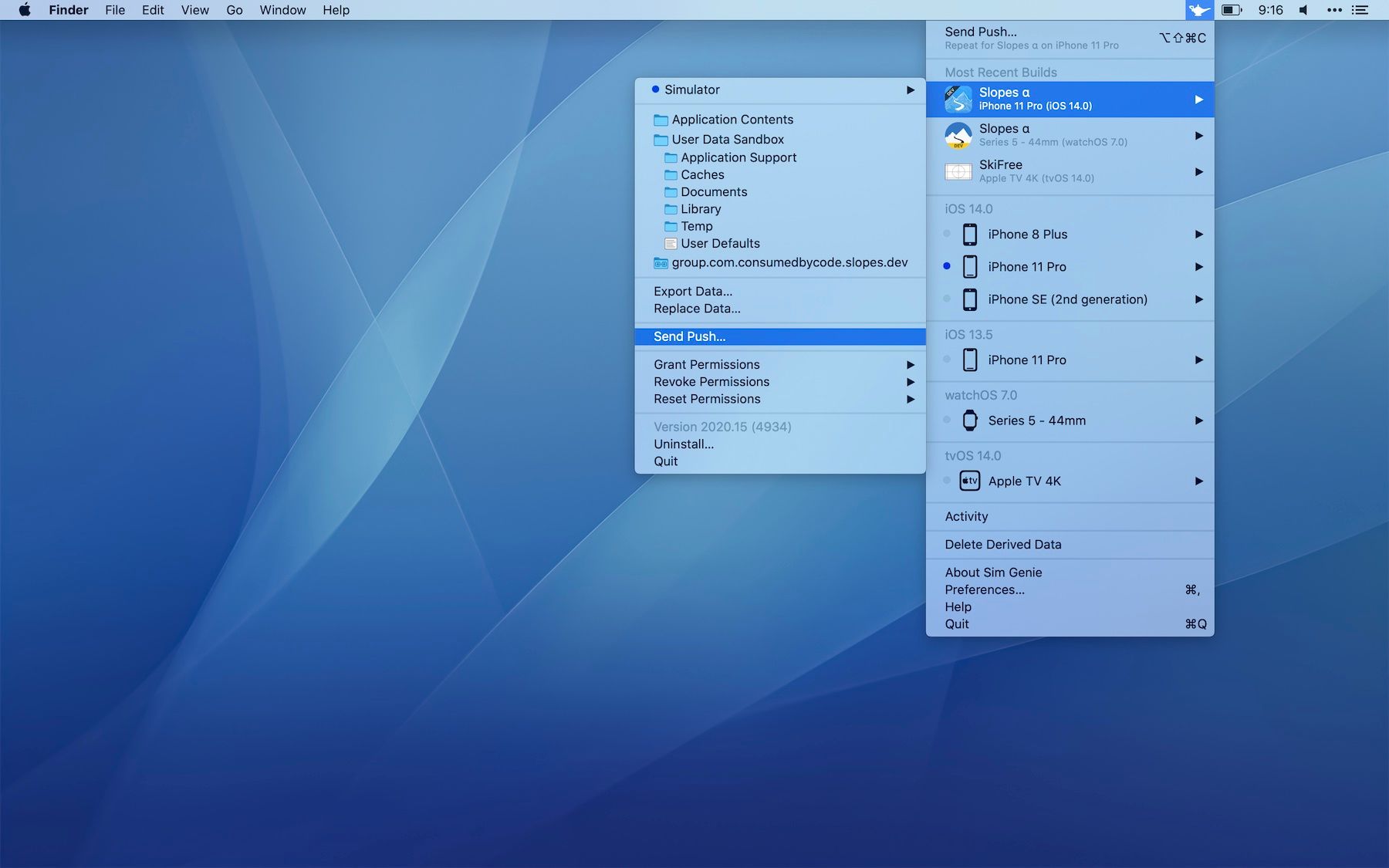1389x868 pixels.
Task: Click the battery status icon
Action: point(1232,10)
